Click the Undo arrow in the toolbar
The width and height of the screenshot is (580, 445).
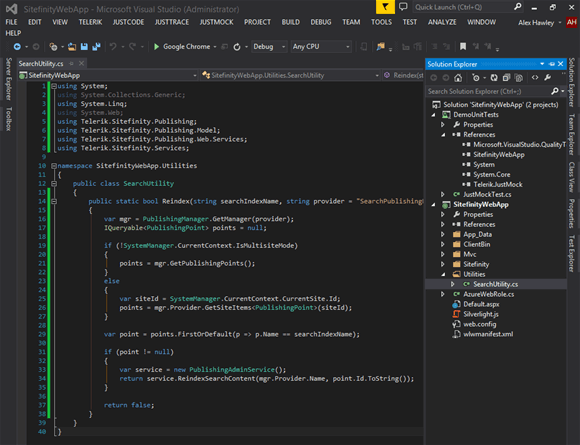tap(113, 47)
